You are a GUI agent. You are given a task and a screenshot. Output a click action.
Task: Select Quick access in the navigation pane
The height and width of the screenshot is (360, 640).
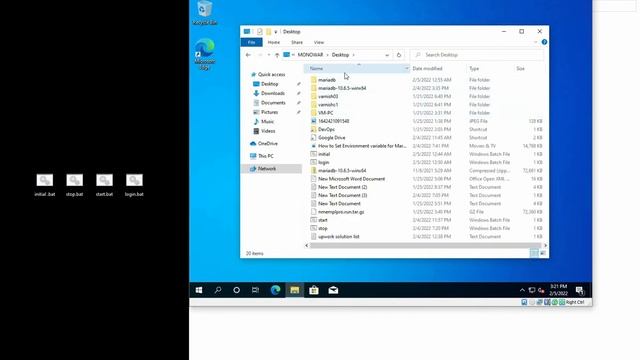coord(271,75)
